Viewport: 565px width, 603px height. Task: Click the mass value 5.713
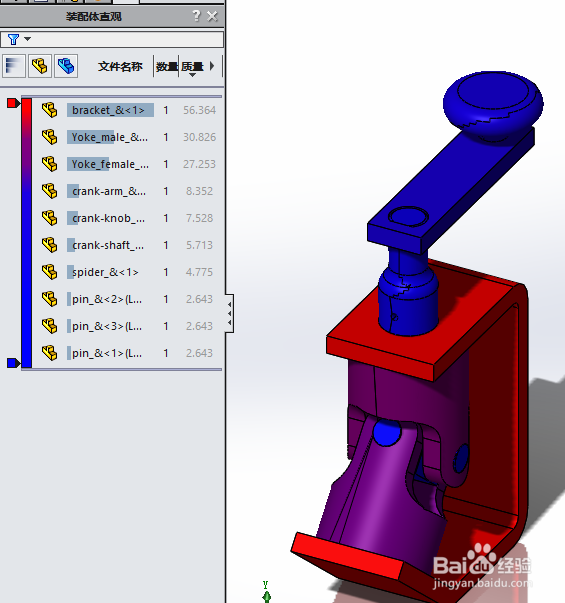pos(199,245)
